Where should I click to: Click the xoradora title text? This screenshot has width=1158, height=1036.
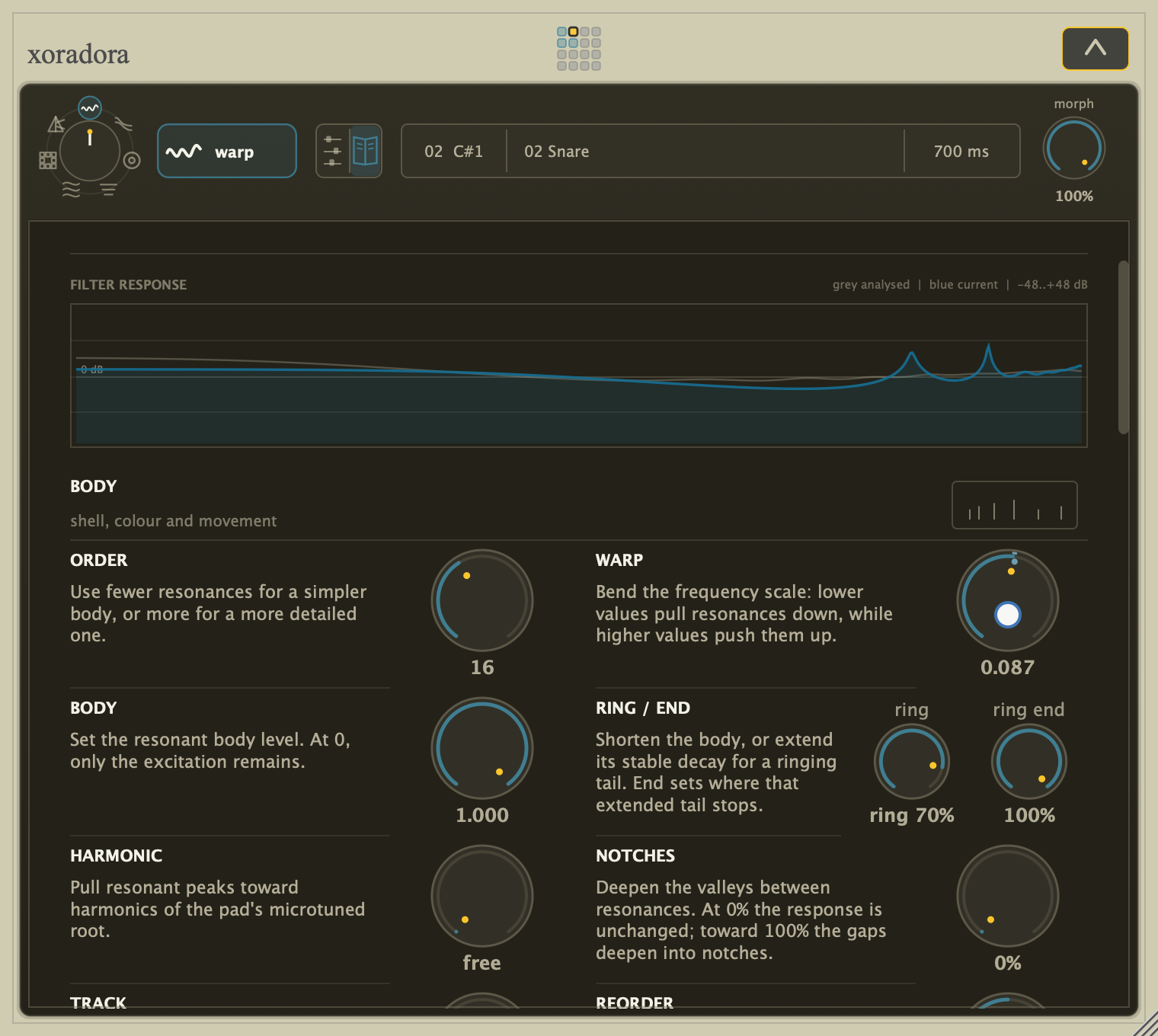tap(78, 54)
